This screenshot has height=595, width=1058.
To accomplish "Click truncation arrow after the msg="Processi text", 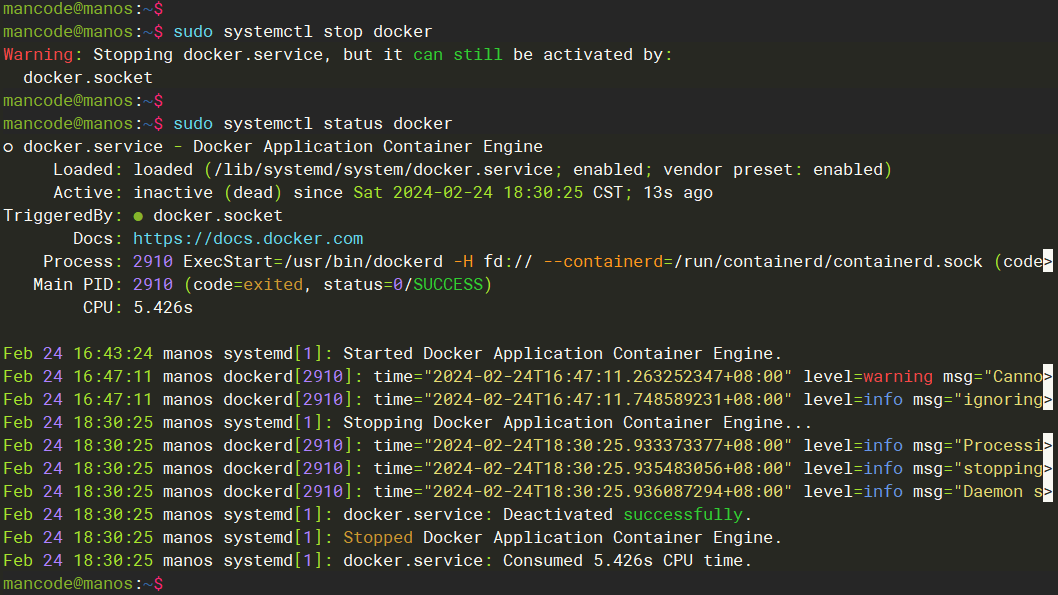I will click(1048, 446).
